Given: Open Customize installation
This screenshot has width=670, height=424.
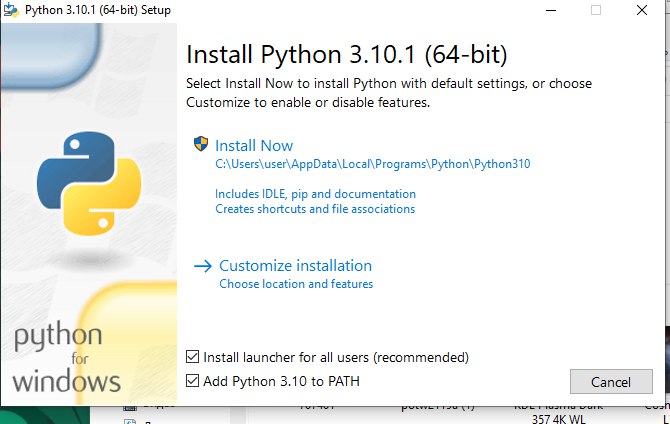Looking at the screenshot, I should (295, 265).
